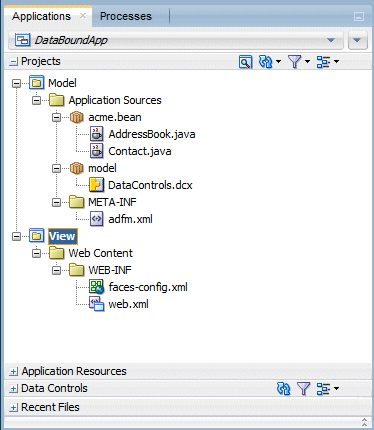Click the WEB-INF folder icon
Screen dimensions: 374x430
click(x=76, y=270)
